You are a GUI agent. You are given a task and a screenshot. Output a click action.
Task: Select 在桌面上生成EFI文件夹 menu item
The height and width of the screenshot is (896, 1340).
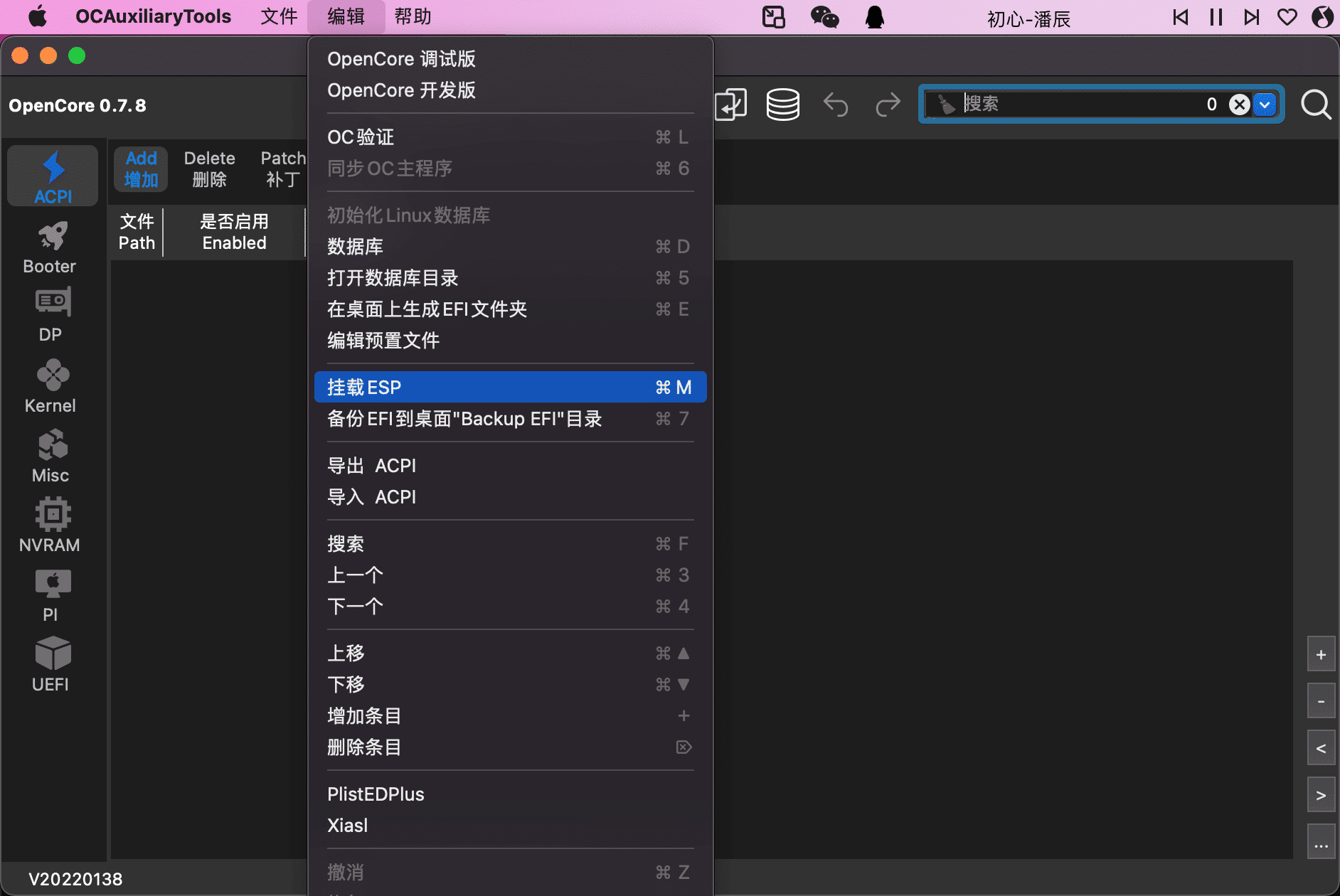point(510,309)
